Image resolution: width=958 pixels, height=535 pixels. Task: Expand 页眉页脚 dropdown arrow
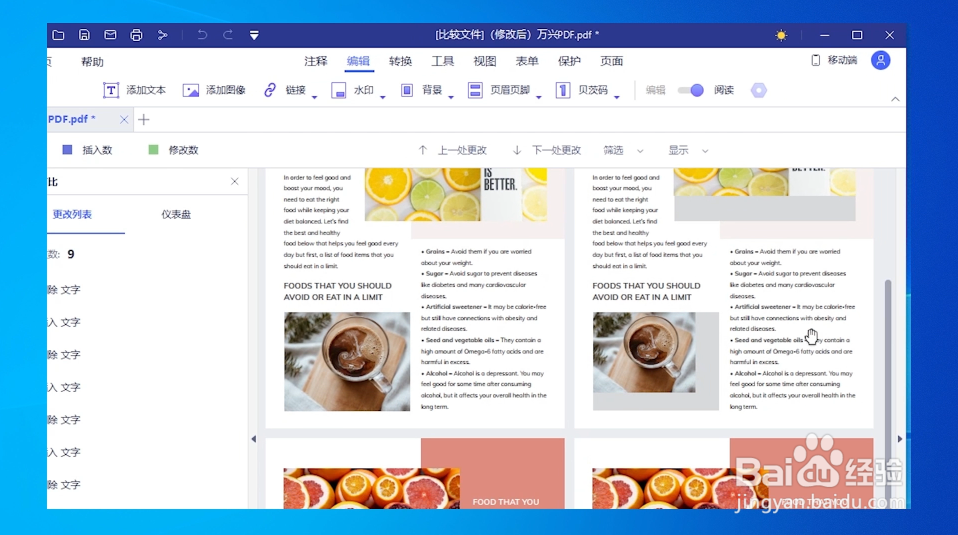click(539, 97)
